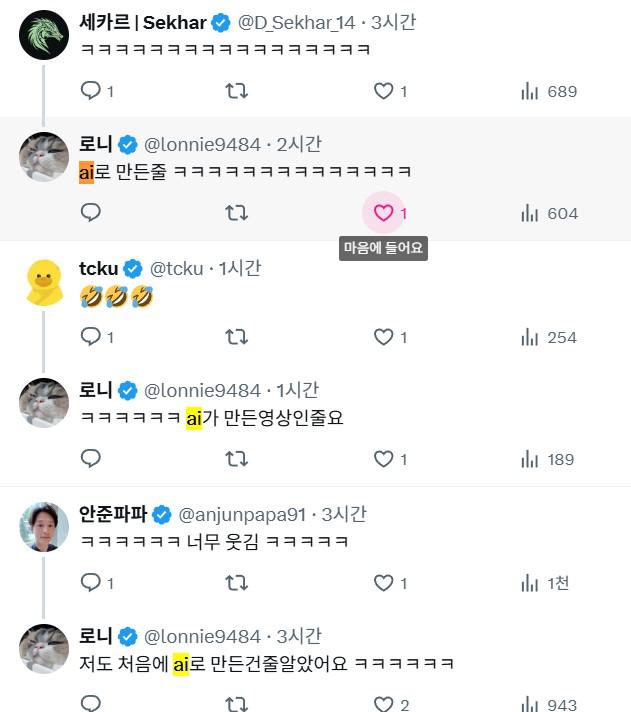Open Sekhar's profile avatar
Image resolution: width=631 pixels, height=712 pixels.
point(44,35)
